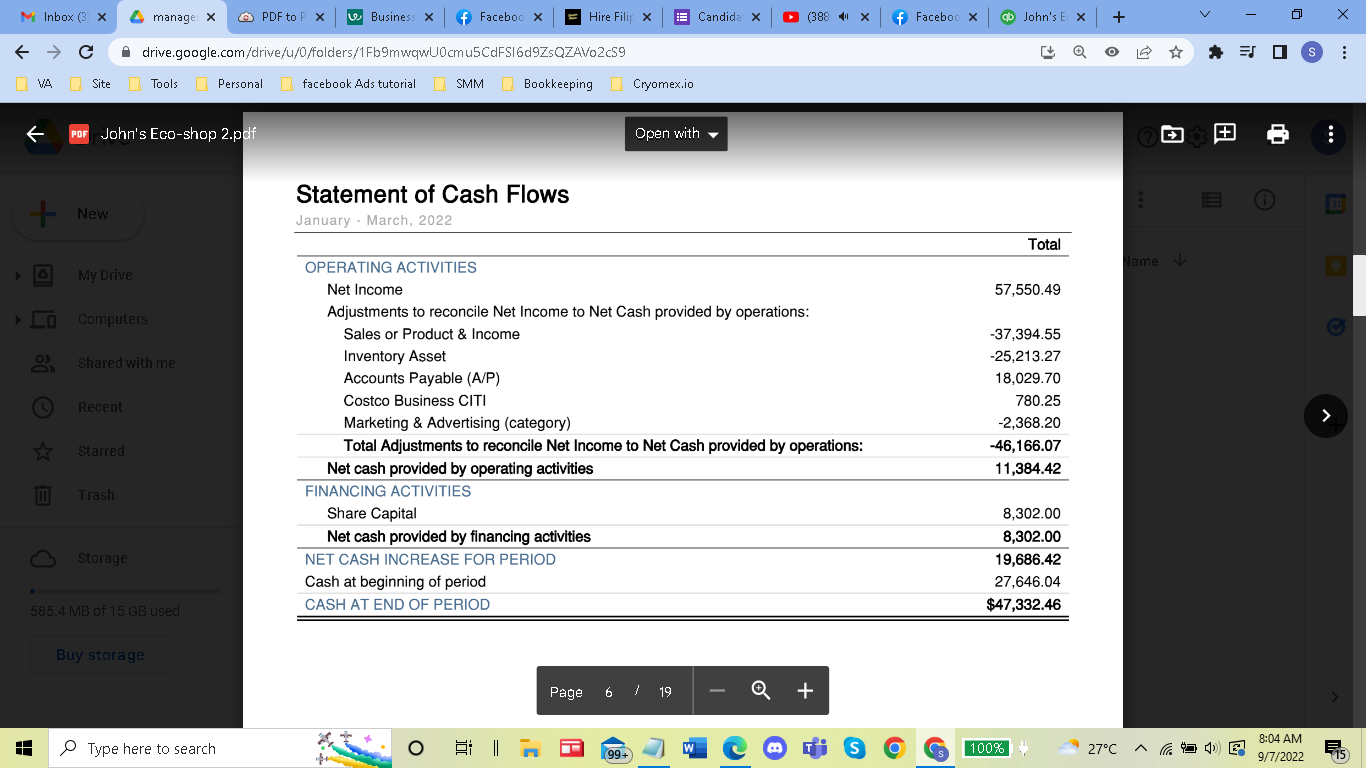Open the Chrome profile avatar S
This screenshot has width=1366, height=768.
pos(1312,52)
